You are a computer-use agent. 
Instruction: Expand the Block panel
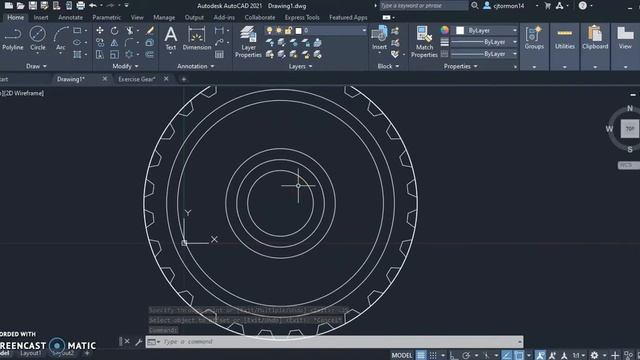[388, 66]
